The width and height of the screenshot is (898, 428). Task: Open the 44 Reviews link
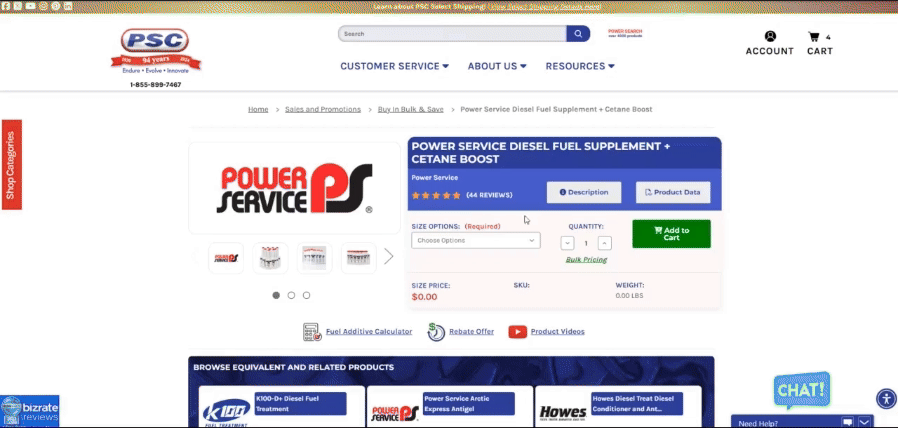(x=489, y=195)
